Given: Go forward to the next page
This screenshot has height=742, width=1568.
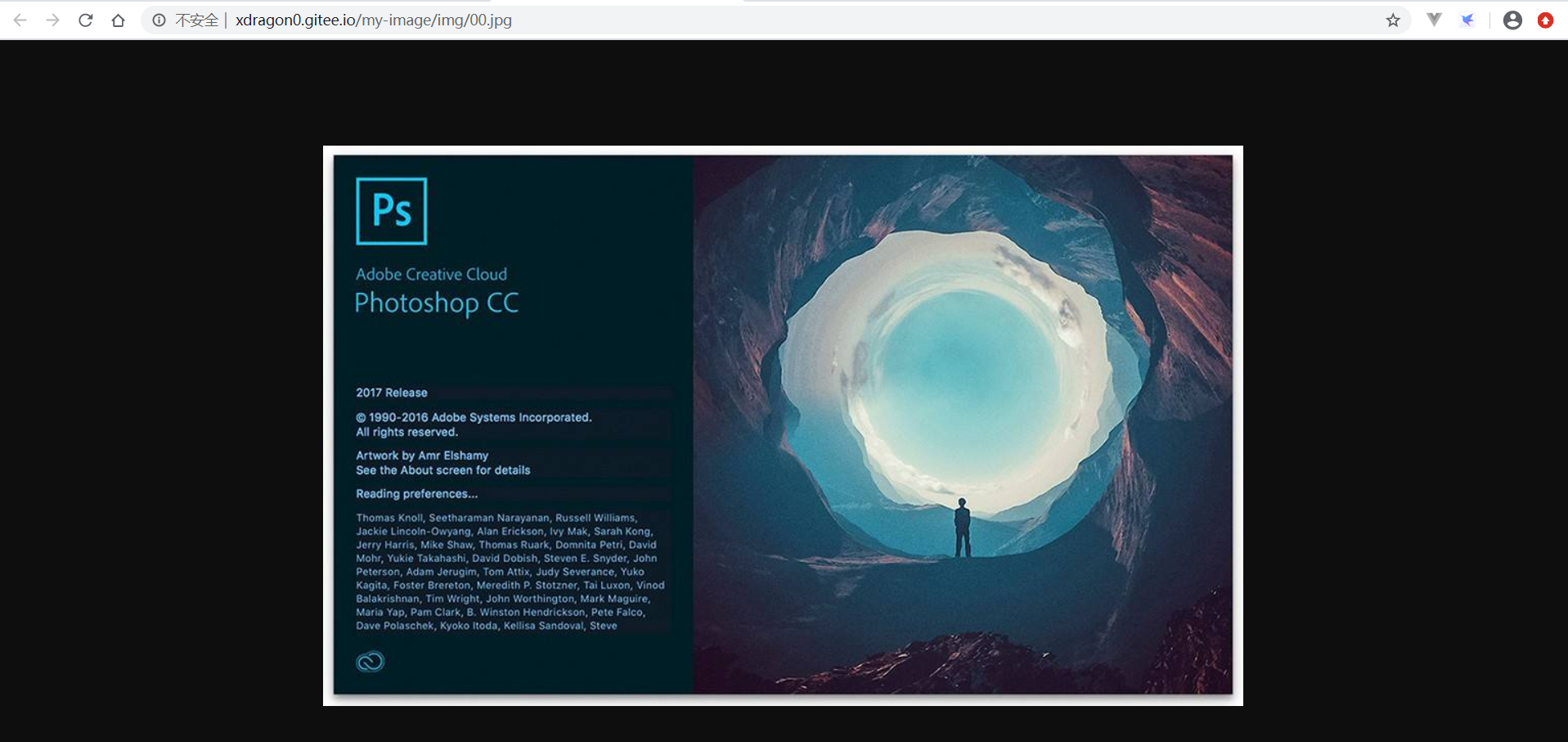Looking at the screenshot, I should pos(53,20).
